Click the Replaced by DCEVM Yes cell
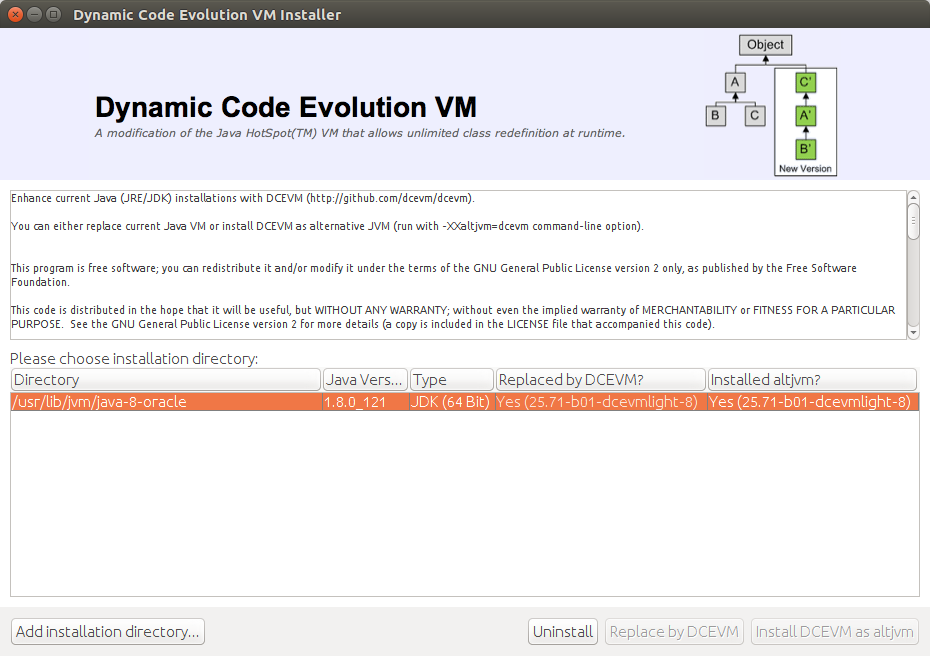The width and height of the screenshot is (930, 656). click(600, 402)
